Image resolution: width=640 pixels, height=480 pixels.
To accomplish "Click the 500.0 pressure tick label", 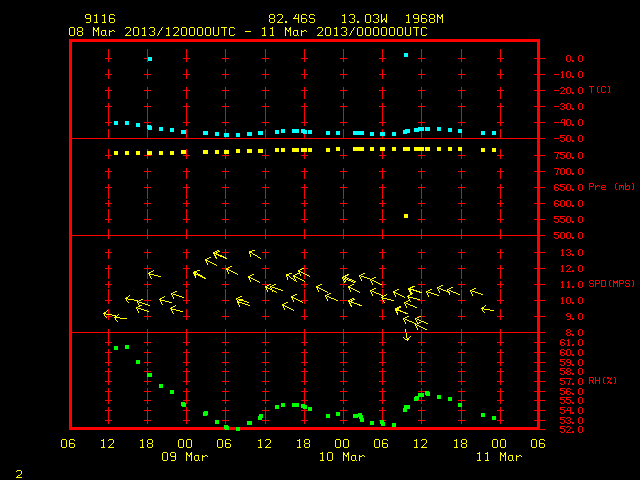I will [568, 236].
